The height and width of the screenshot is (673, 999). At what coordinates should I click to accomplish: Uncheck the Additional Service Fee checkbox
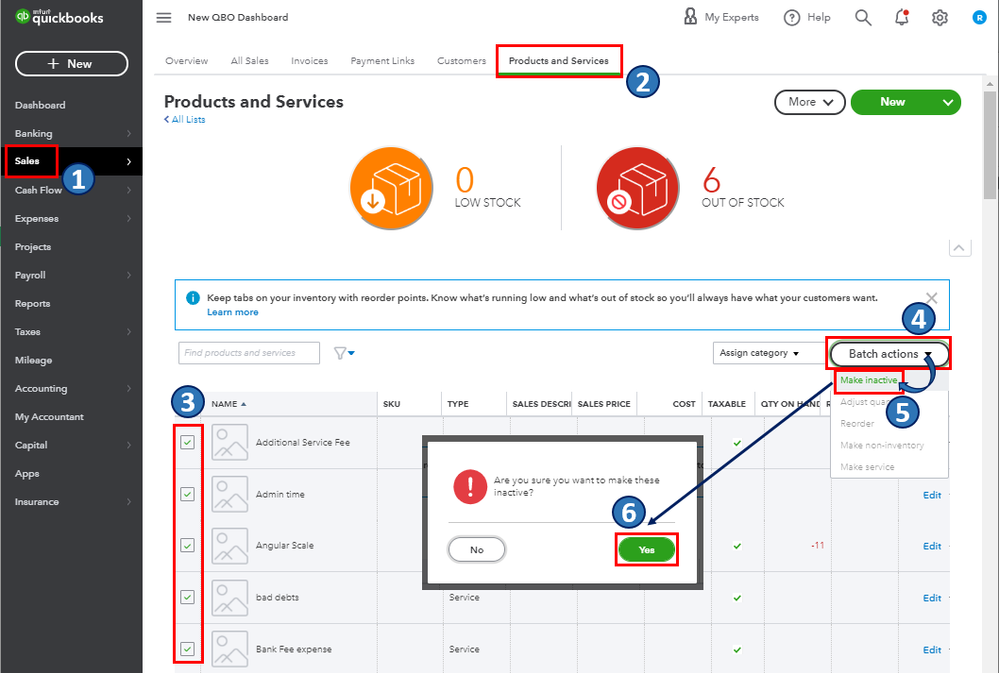(x=187, y=442)
